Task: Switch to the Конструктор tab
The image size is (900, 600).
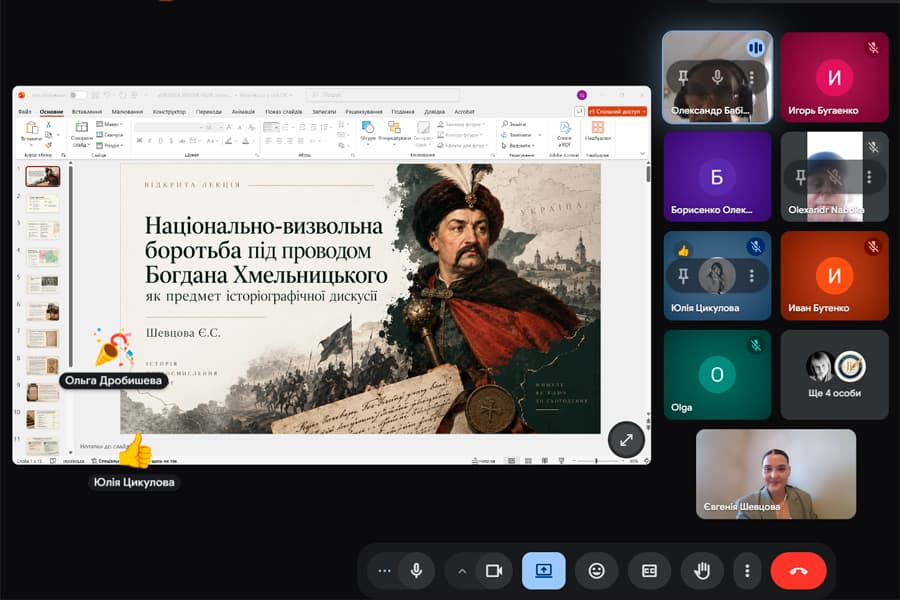Action: click(x=169, y=111)
